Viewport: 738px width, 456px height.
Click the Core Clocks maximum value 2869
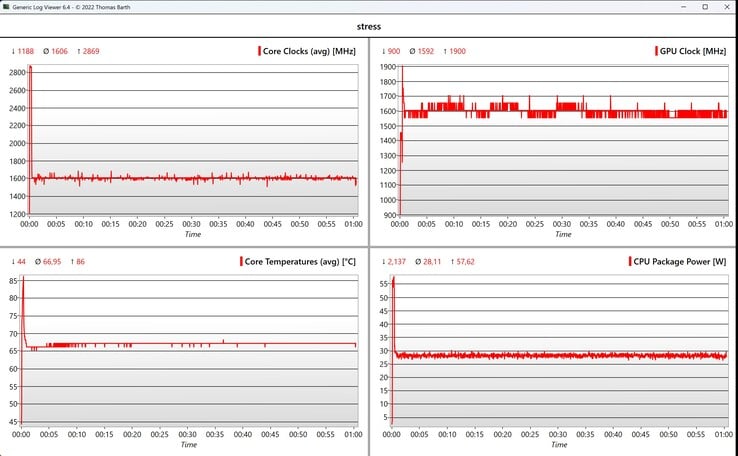pos(91,51)
